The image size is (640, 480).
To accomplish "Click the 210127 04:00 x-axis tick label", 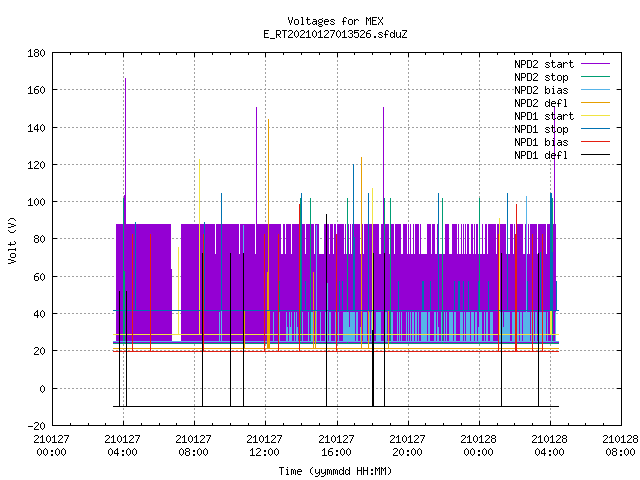I will click(122, 445).
